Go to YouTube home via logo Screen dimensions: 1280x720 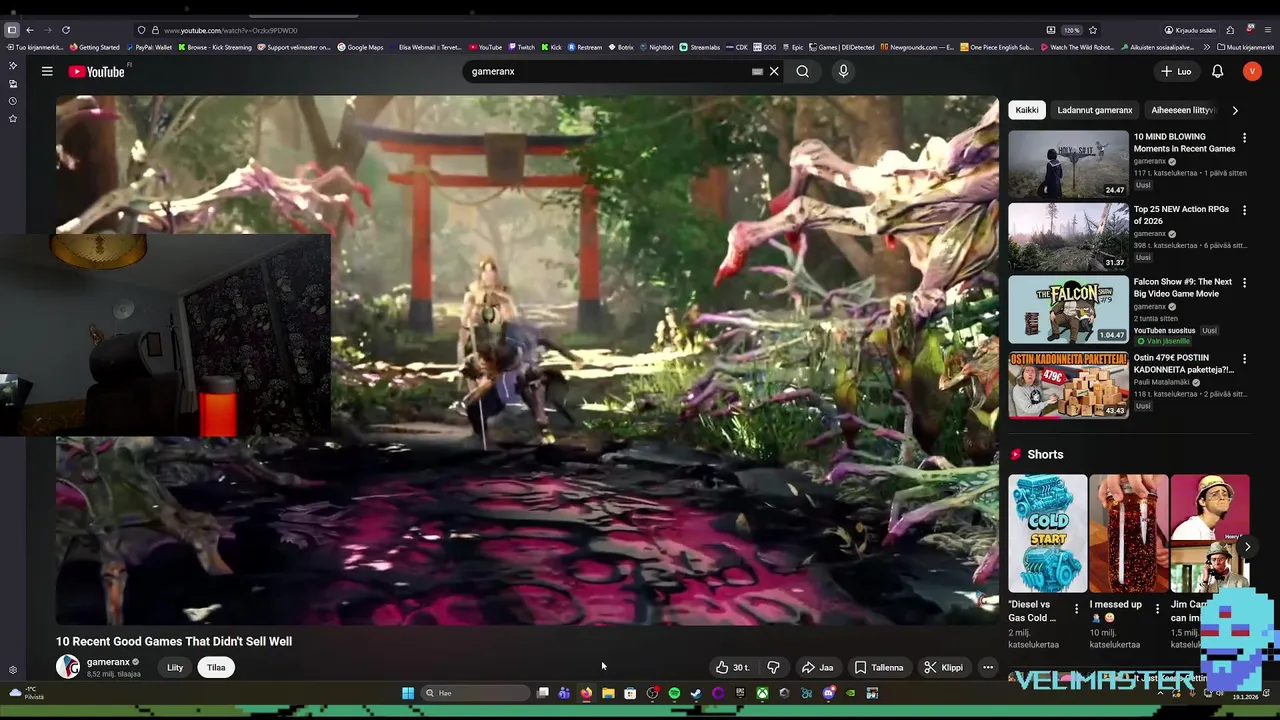click(x=97, y=71)
